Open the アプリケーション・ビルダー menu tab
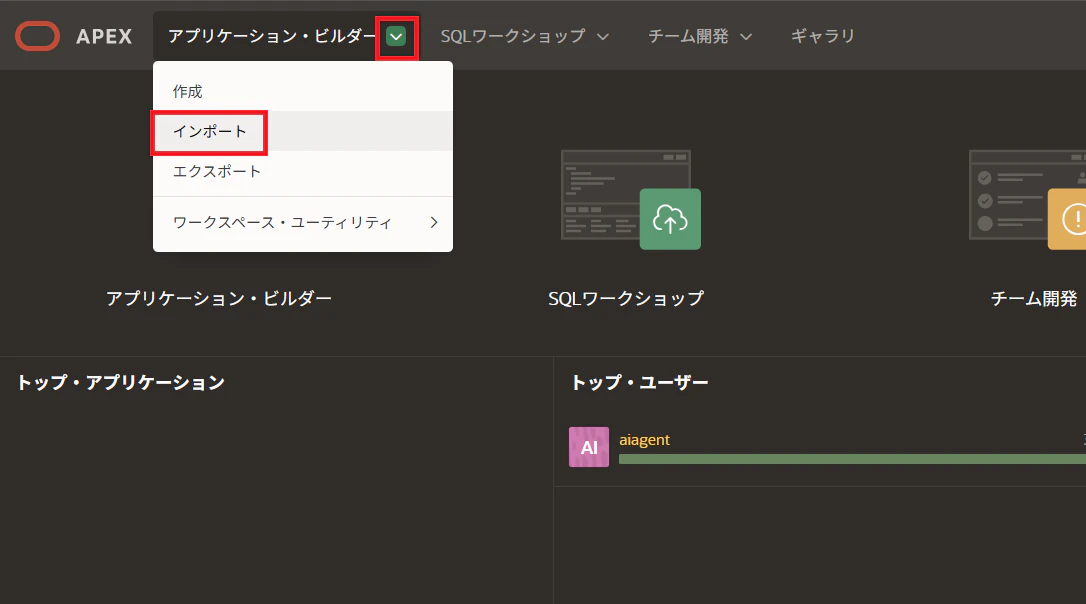1086x604 pixels. (272, 36)
